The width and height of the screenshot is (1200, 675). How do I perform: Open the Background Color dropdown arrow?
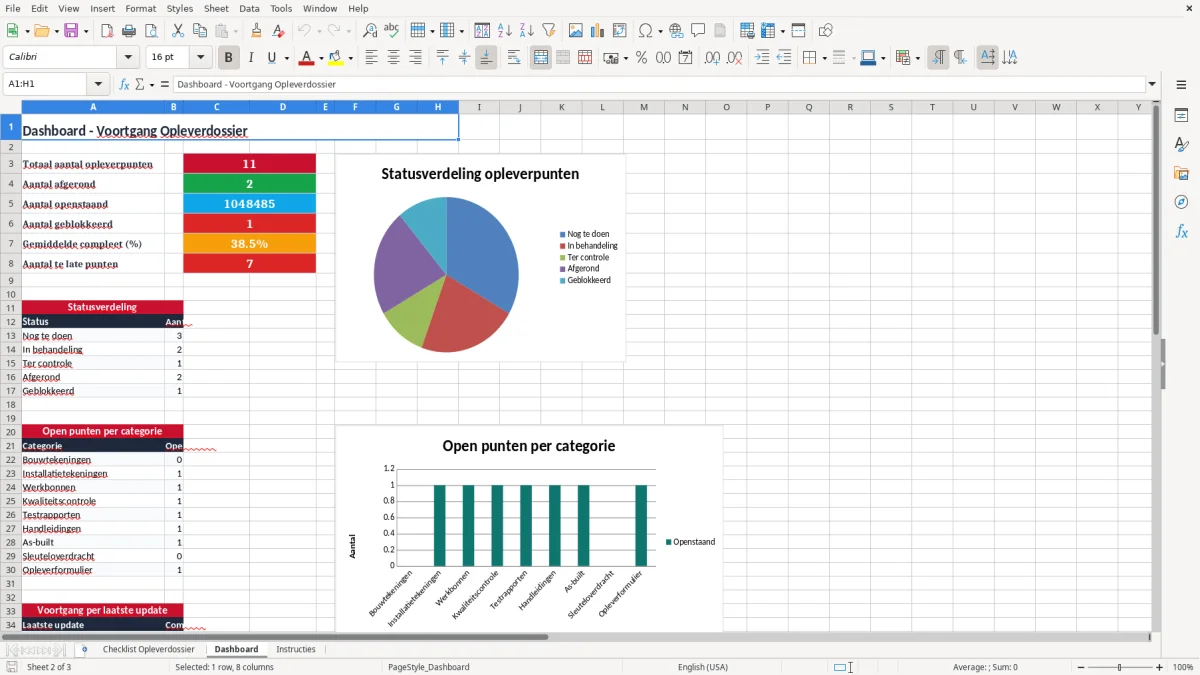pyautogui.click(x=349, y=58)
